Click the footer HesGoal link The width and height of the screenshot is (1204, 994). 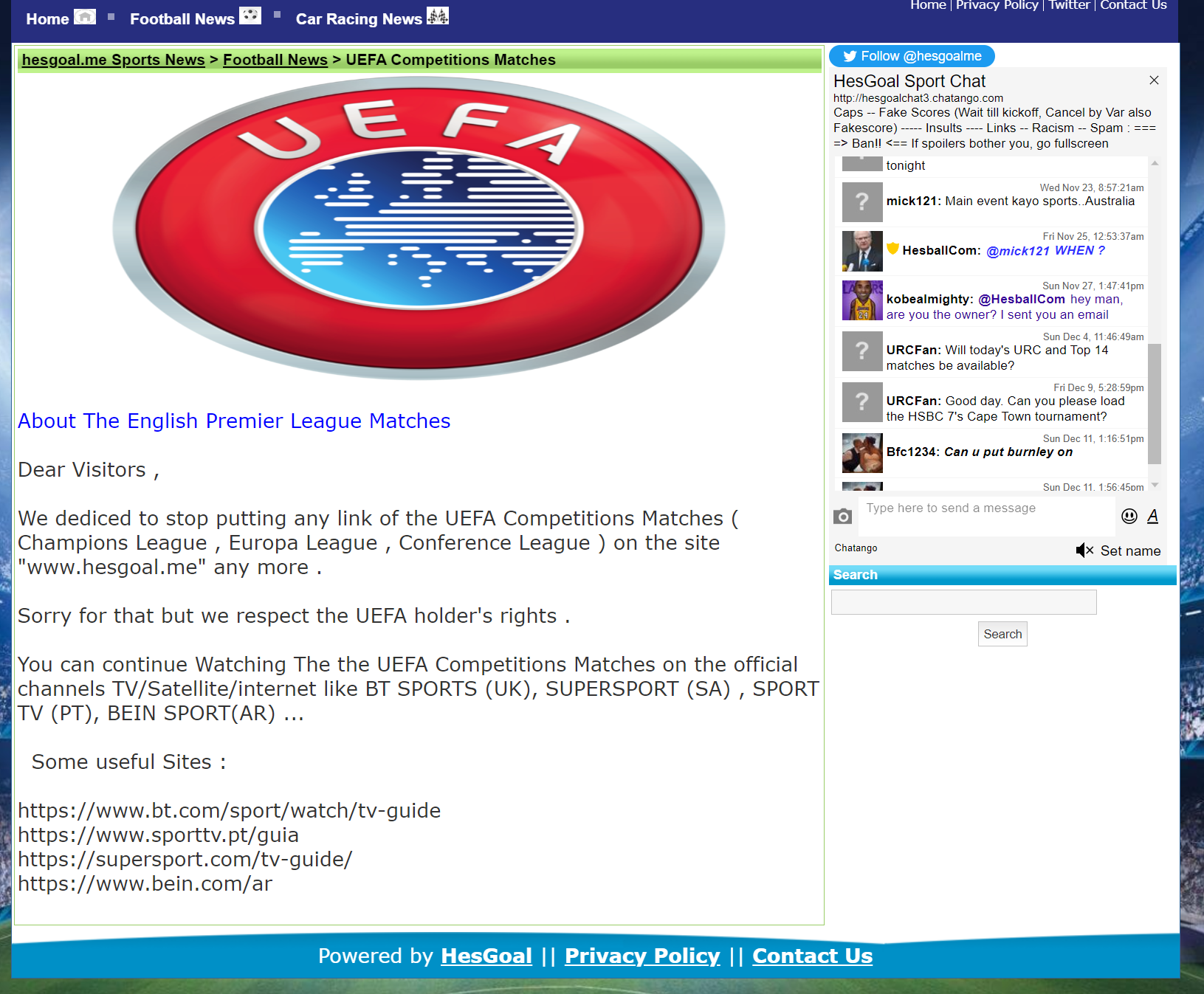tap(486, 956)
